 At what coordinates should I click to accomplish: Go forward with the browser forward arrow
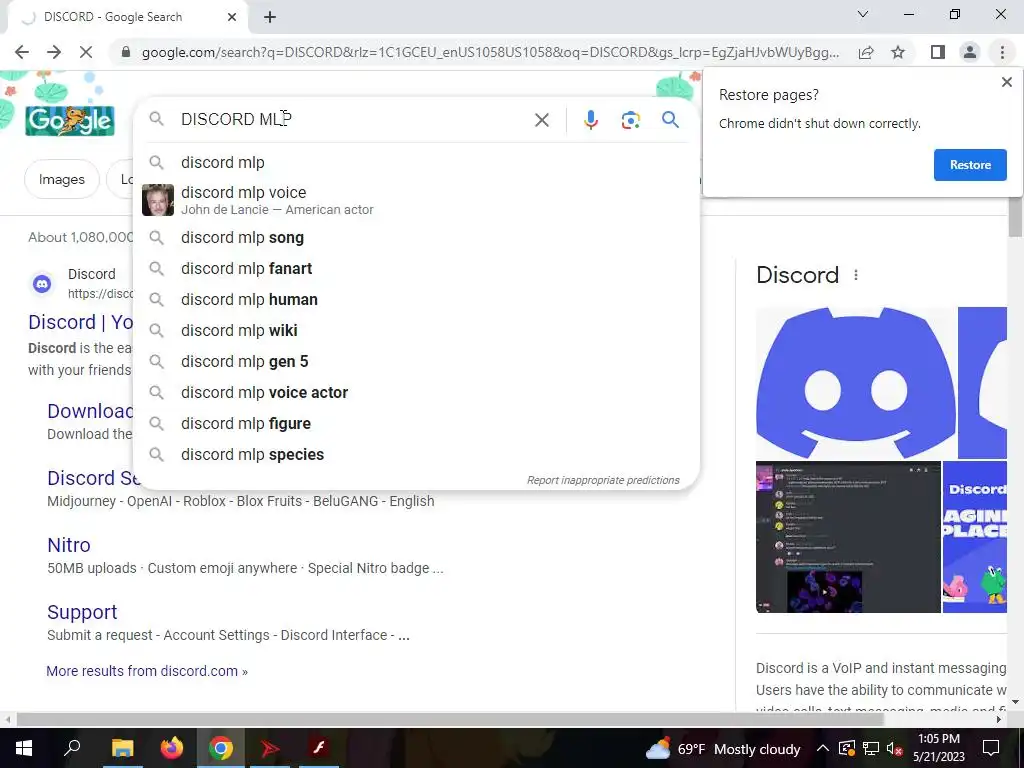point(54,52)
